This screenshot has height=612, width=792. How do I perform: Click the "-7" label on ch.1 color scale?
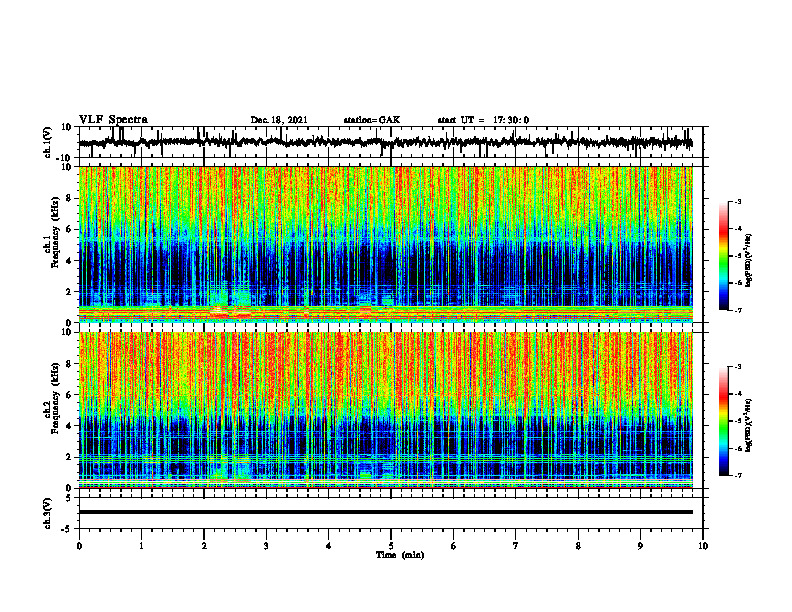(738, 310)
